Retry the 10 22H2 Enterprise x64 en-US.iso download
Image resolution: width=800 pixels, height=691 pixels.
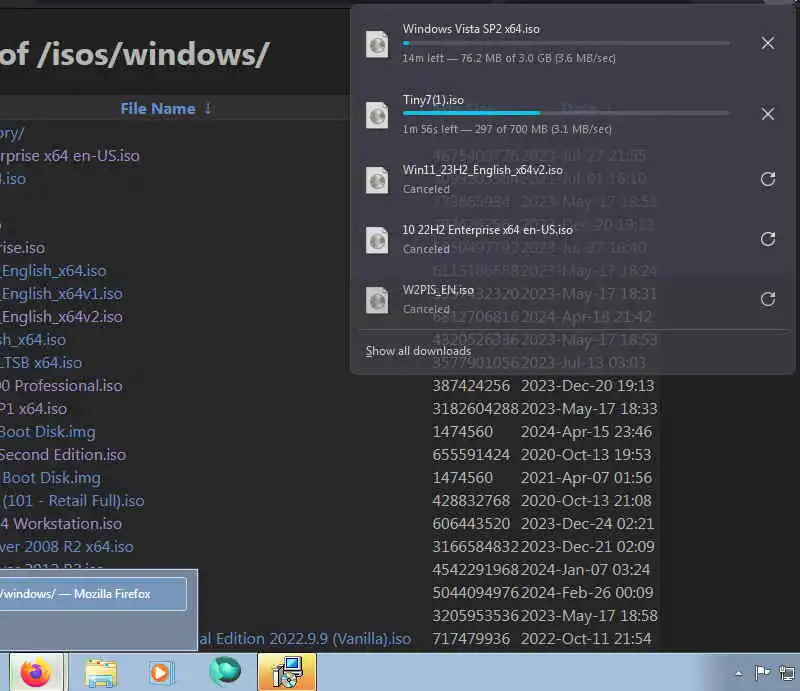[x=767, y=239]
